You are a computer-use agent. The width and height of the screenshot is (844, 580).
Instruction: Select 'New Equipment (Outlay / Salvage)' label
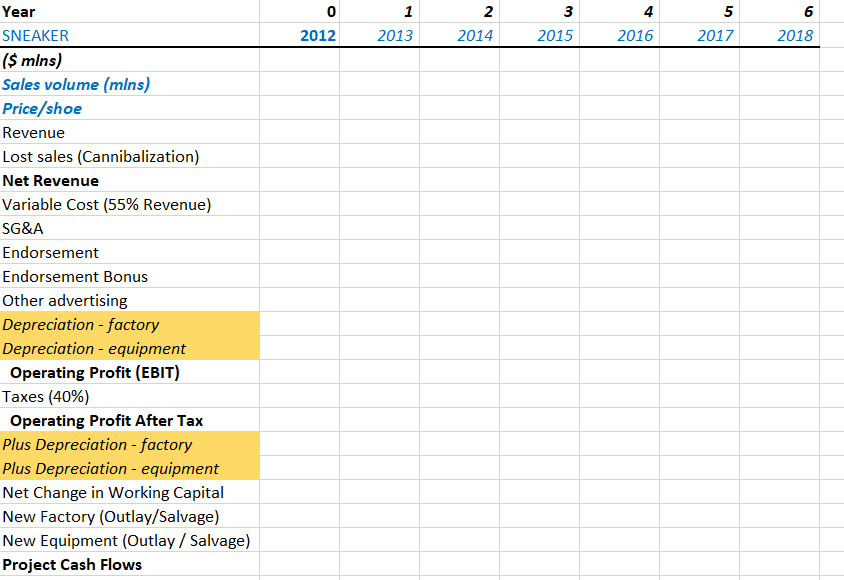click(x=130, y=540)
